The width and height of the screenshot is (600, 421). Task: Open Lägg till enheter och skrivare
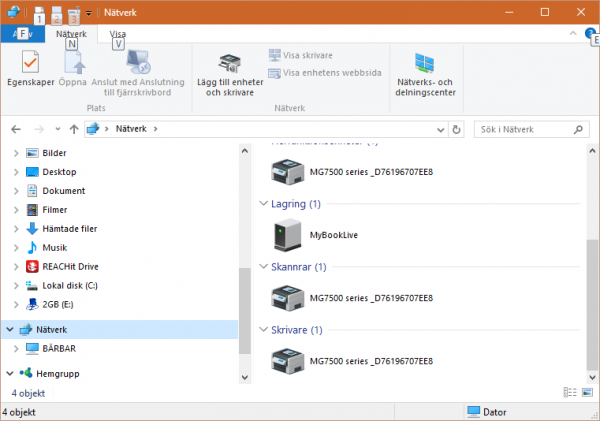227,75
